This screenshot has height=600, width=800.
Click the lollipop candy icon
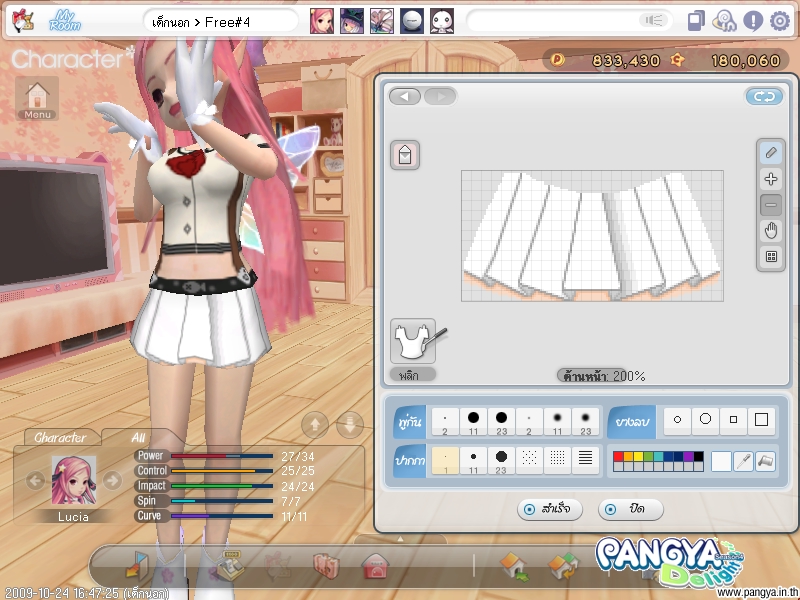724,21
